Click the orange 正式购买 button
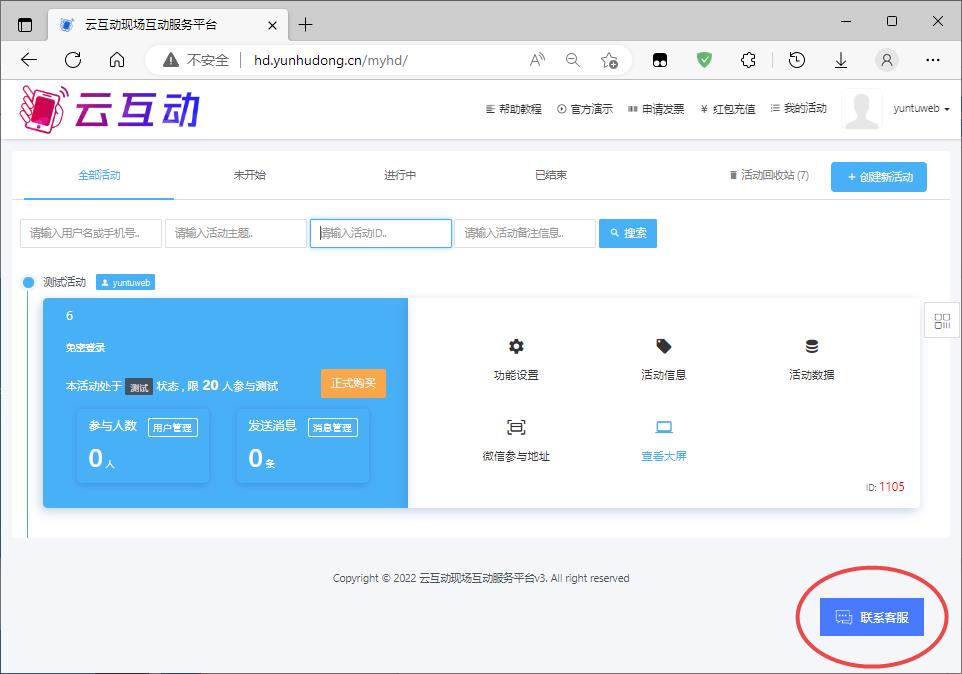Screen dimensions: 962x674 (353, 384)
